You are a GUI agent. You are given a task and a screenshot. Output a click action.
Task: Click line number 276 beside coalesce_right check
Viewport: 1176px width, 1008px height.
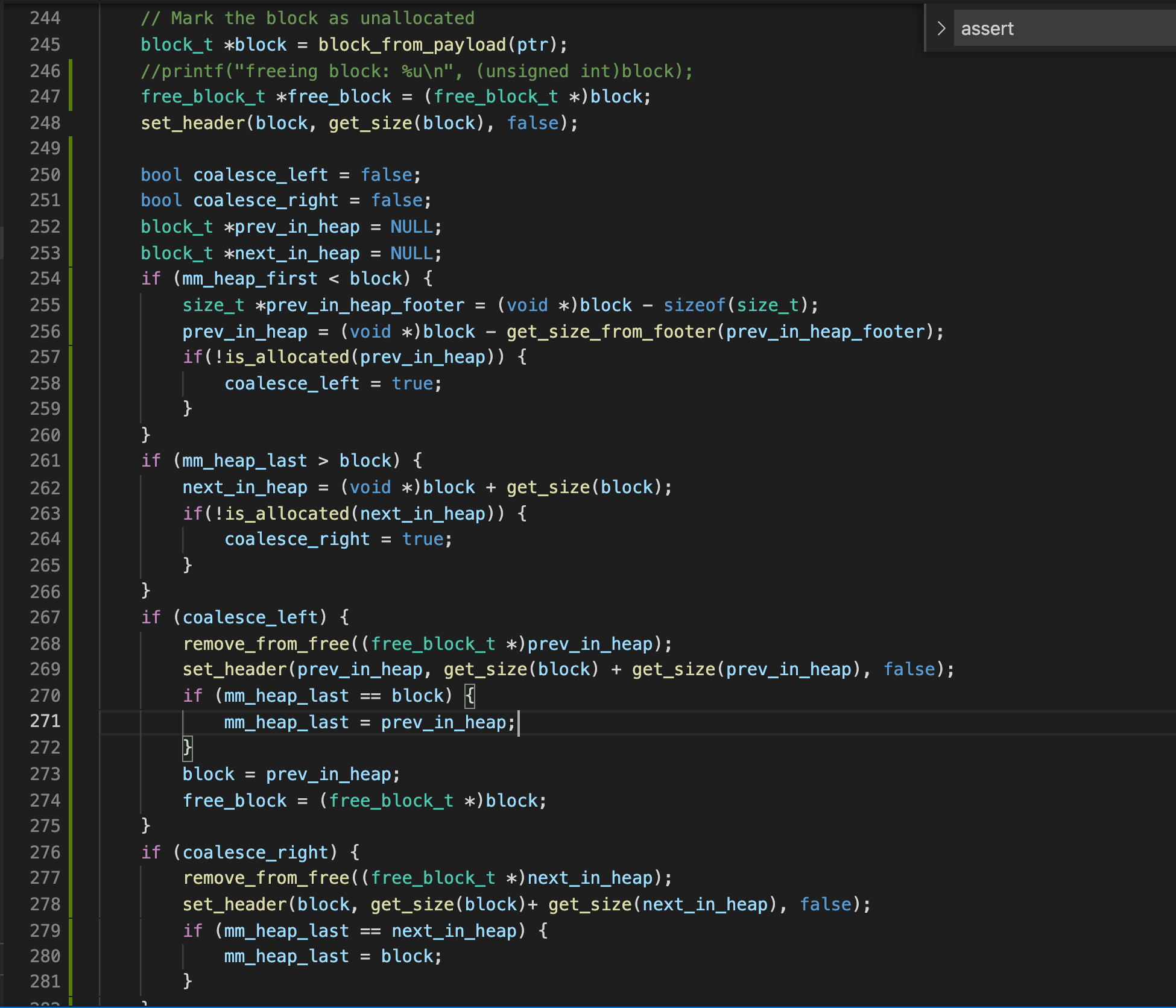click(x=45, y=852)
